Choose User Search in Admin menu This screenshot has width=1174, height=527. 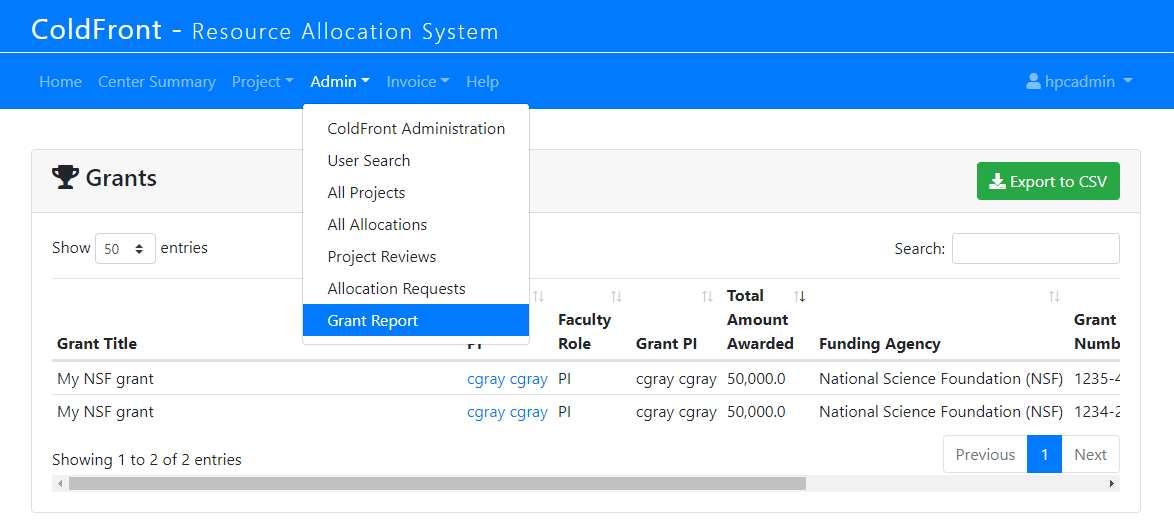[416, 161]
